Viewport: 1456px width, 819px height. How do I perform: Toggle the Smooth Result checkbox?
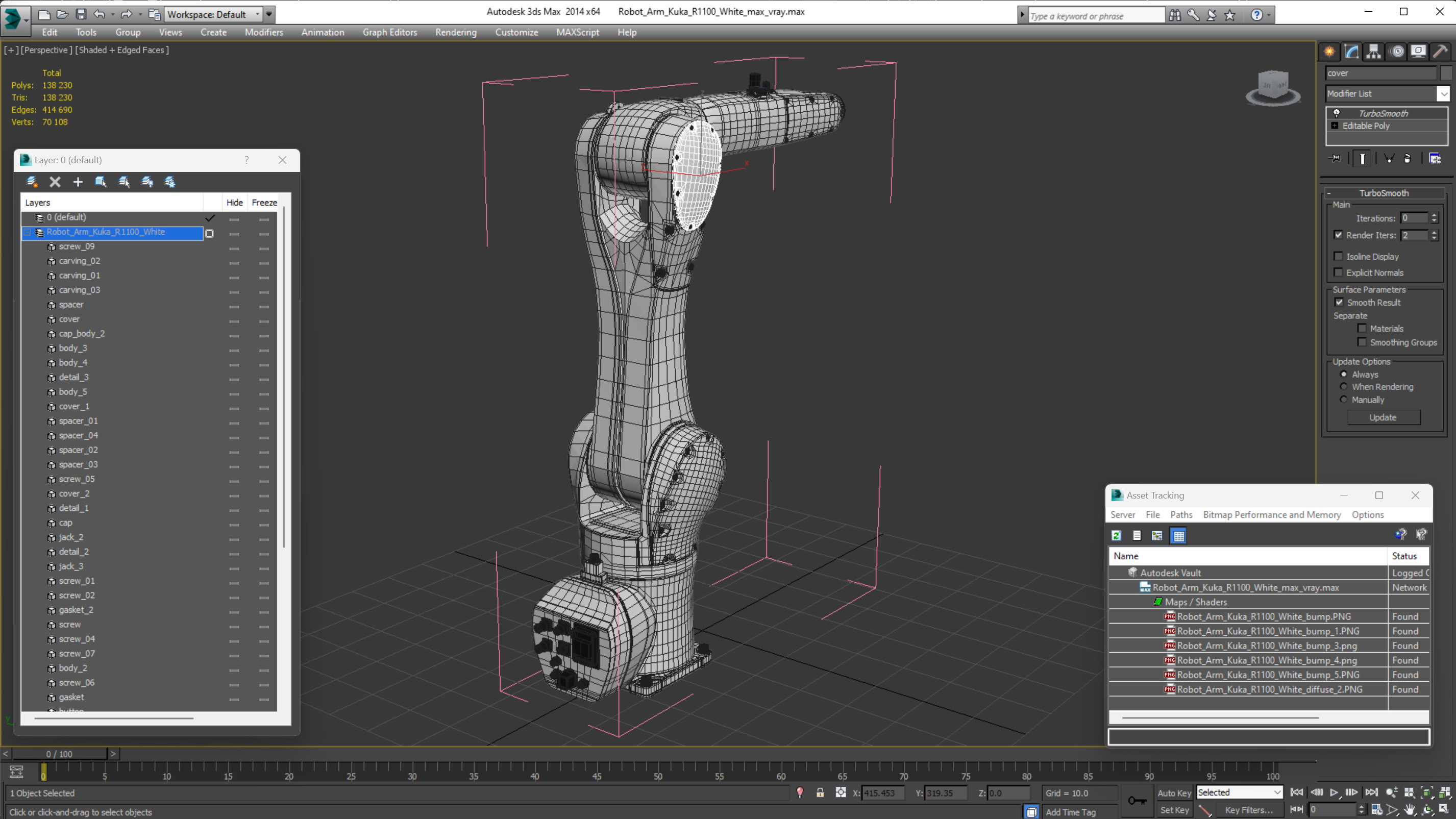[1339, 303]
